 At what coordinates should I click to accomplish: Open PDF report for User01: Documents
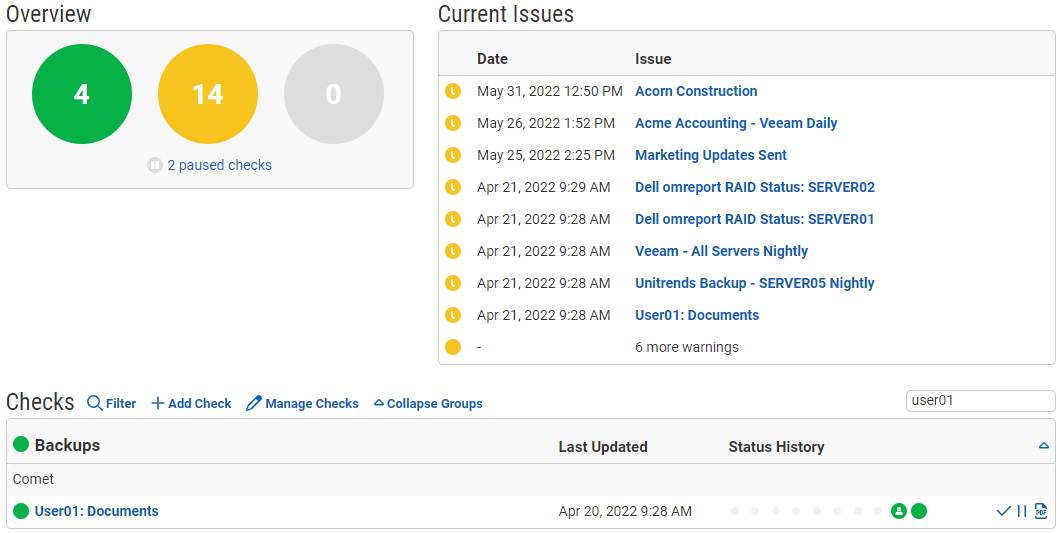(1041, 511)
